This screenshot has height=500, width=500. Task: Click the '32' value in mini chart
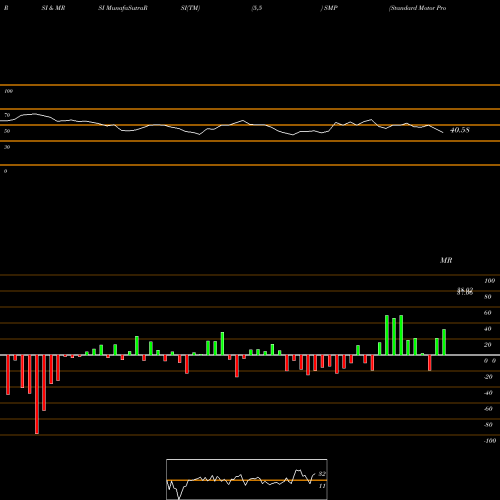322,474
